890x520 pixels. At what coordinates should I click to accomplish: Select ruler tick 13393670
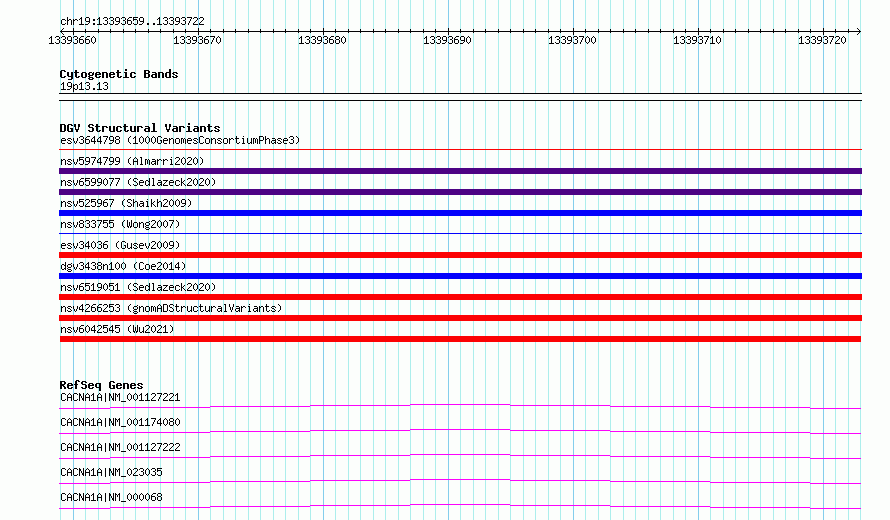coord(198,40)
